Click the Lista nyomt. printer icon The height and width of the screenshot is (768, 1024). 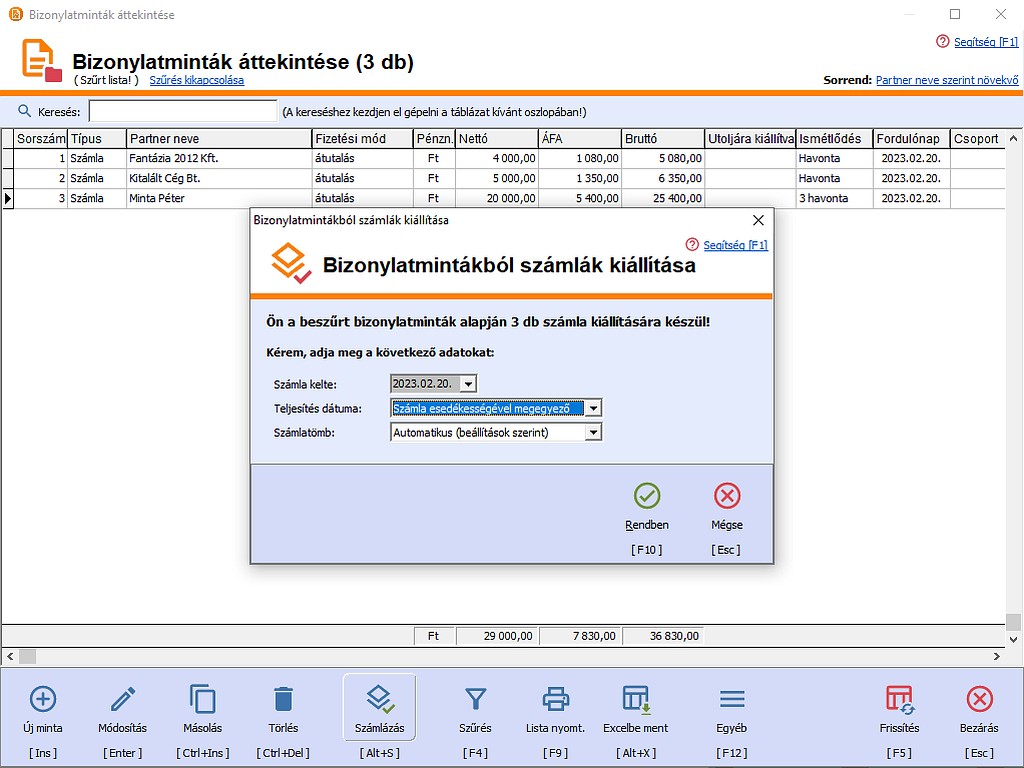(555, 699)
